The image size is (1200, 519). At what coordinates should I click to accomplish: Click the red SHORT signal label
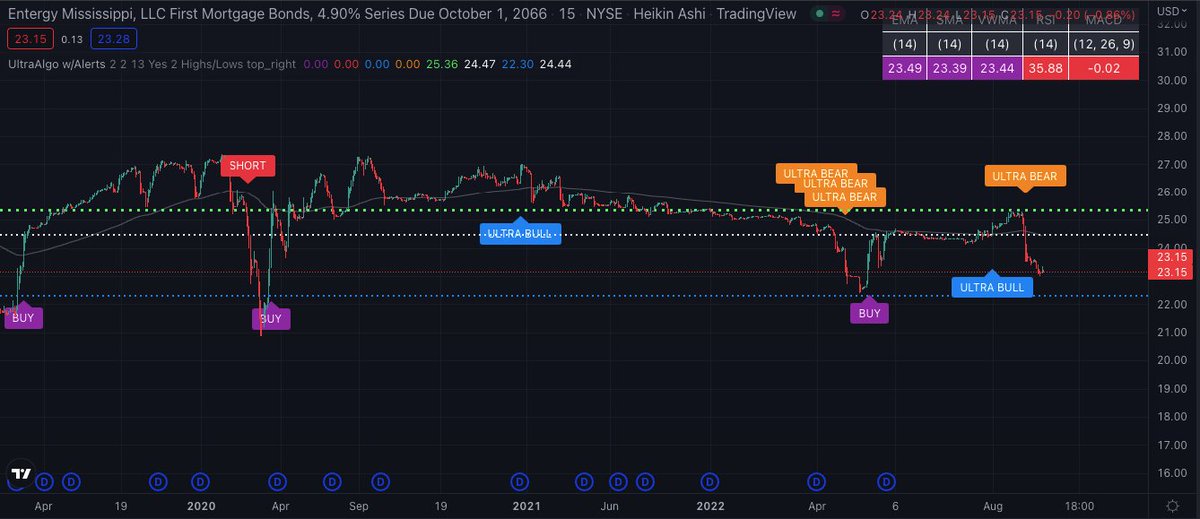pos(248,165)
